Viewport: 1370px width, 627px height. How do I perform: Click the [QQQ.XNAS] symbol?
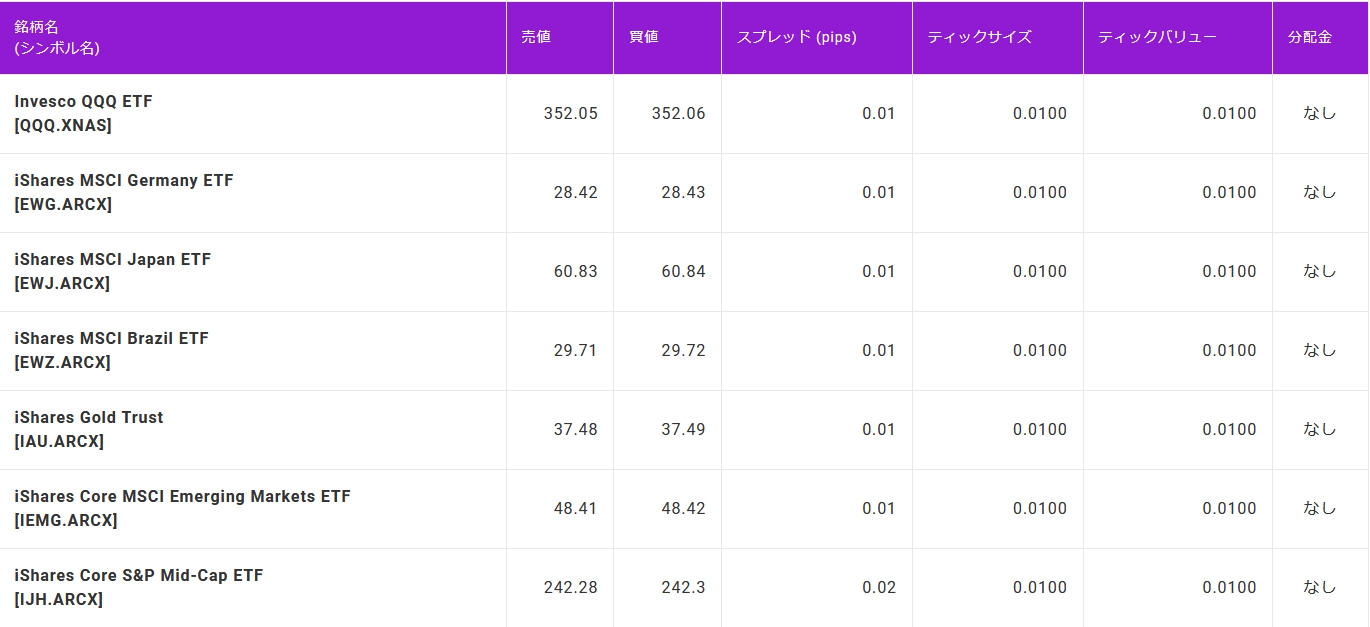tap(63, 125)
